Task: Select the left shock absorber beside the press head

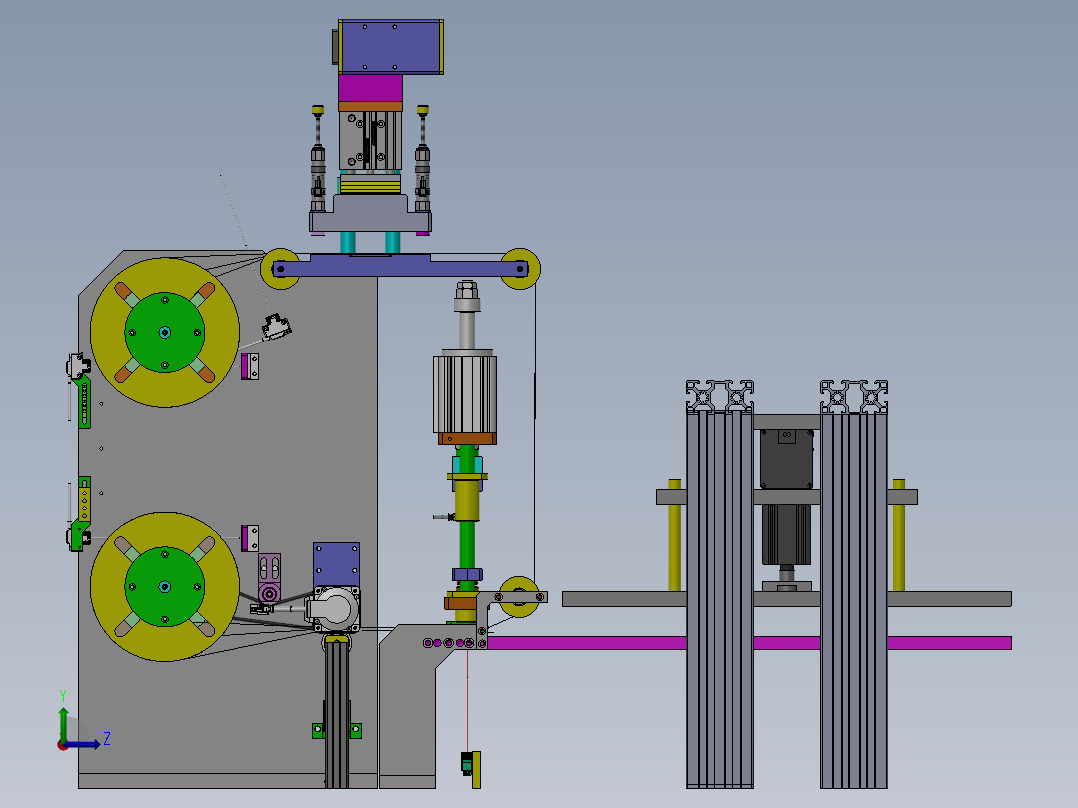Action: coord(318,158)
